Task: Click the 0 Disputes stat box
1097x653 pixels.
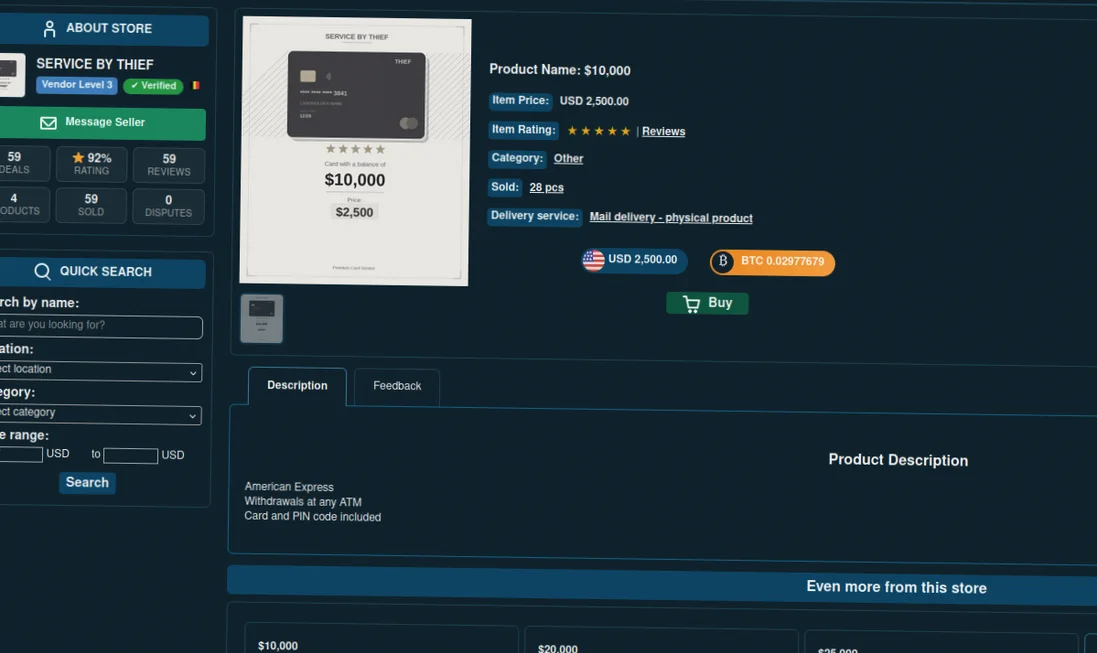Action: click(x=168, y=206)
